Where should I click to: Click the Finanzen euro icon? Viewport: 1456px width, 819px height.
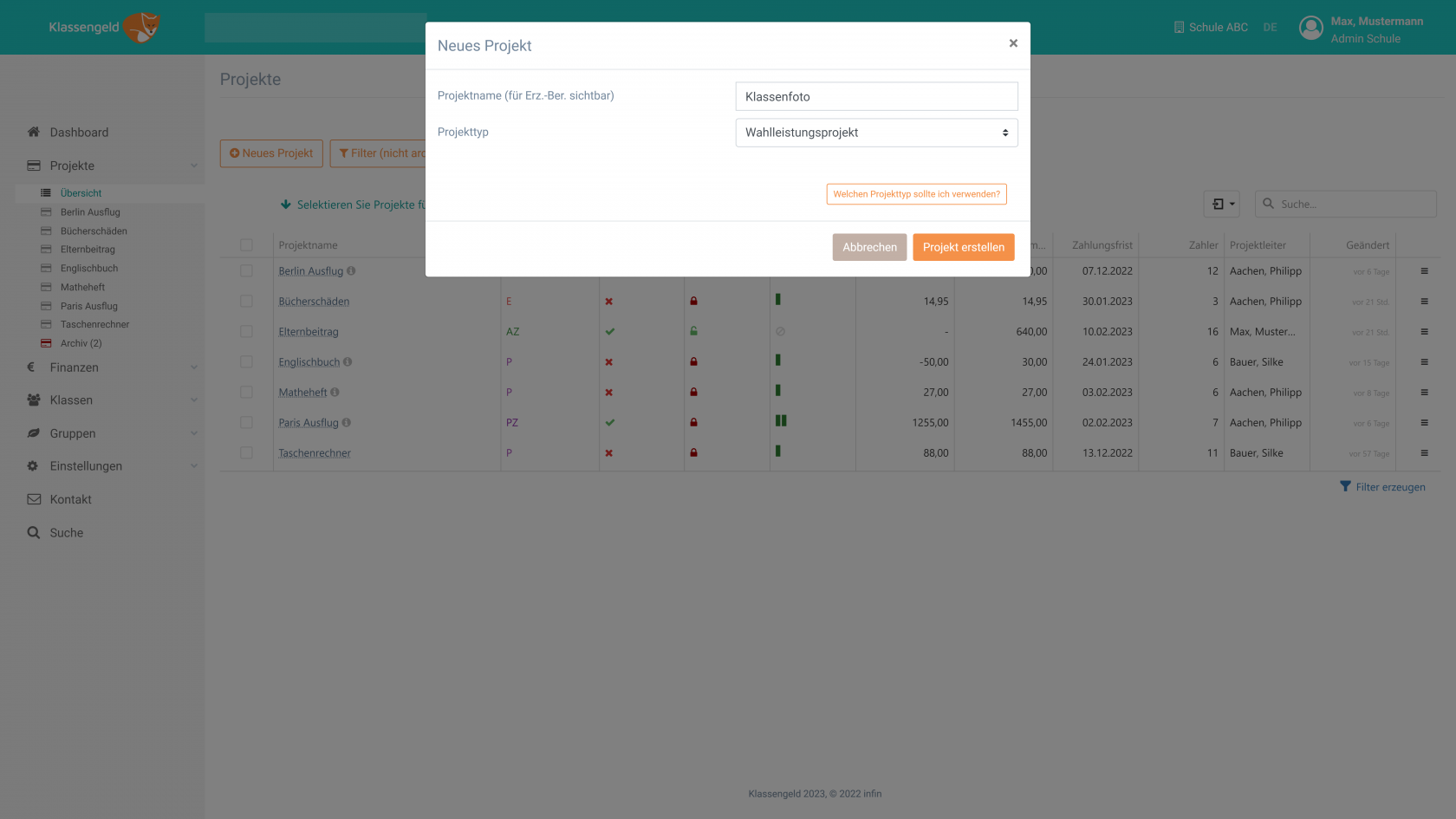31,367
